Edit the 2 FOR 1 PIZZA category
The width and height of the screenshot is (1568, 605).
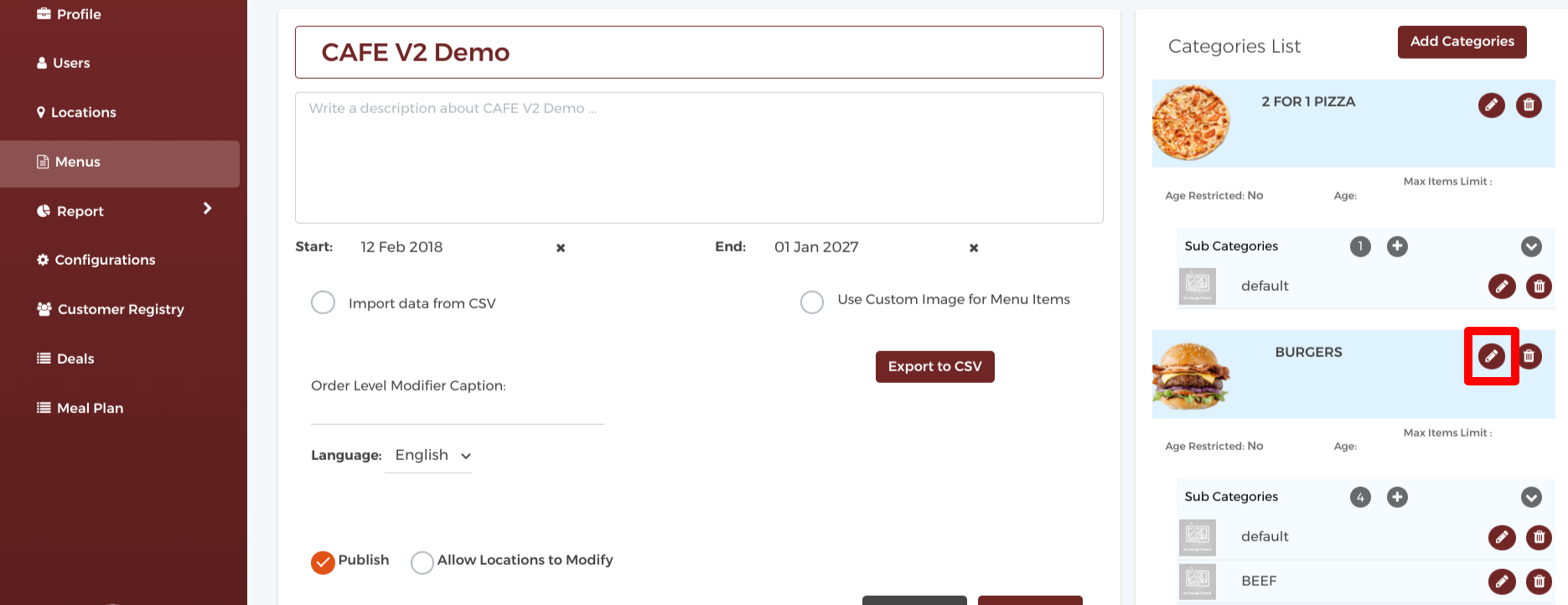click(1491, 106)
